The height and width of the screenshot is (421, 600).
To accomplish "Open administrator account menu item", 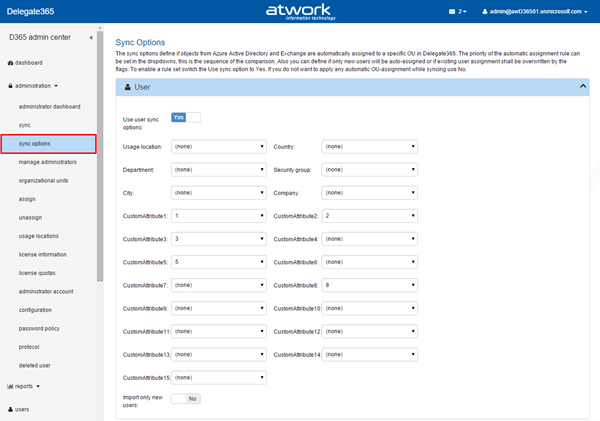I will (46, 291).
